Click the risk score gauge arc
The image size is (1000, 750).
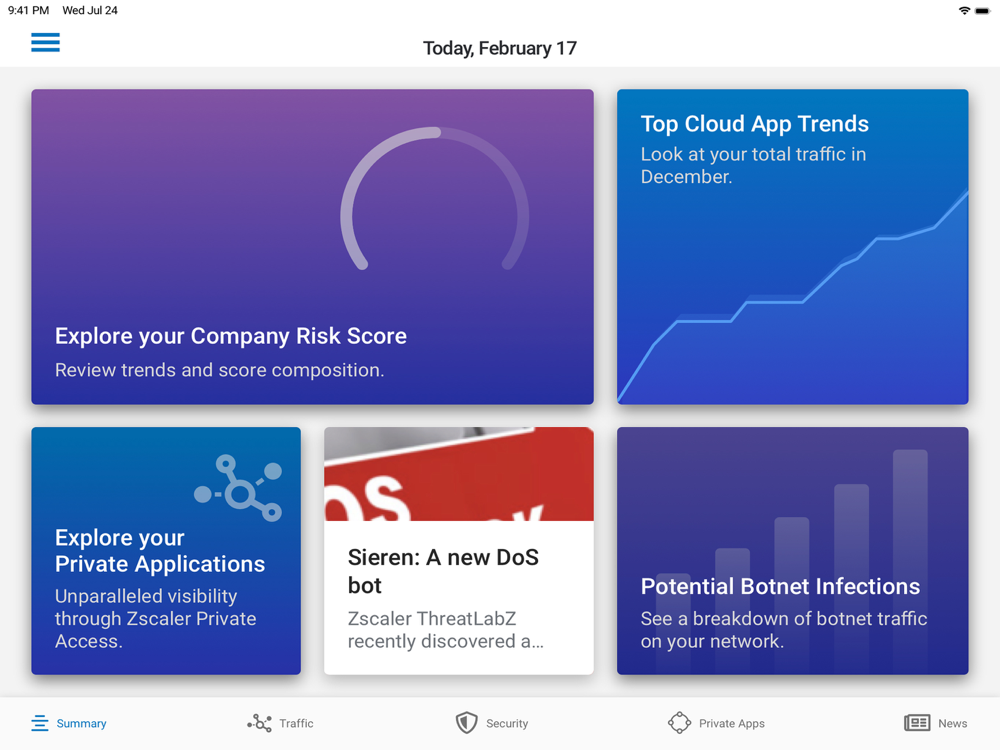click(435, 198)
